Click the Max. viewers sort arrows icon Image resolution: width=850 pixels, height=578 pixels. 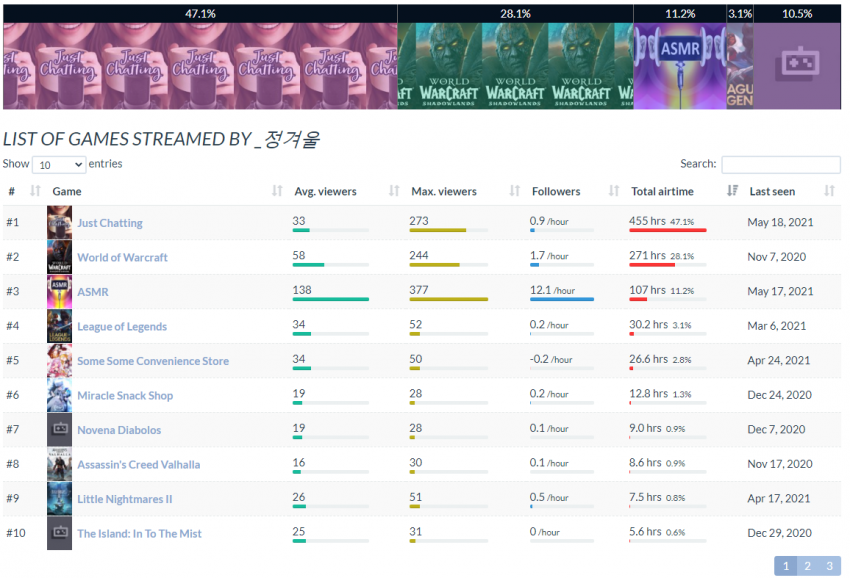click(x=514, y=191)
